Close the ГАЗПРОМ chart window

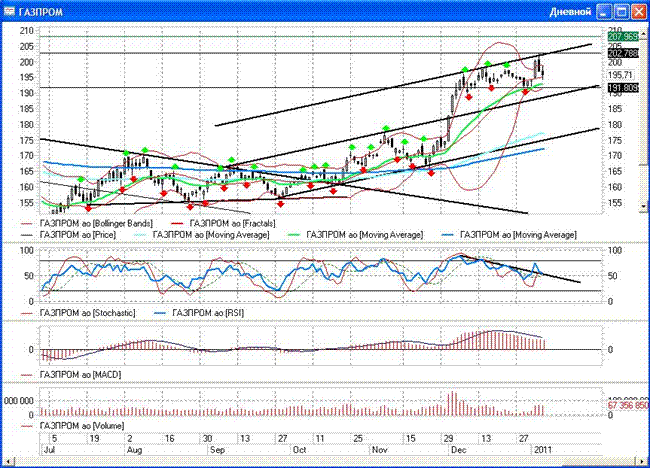click(x=639, y=12)
